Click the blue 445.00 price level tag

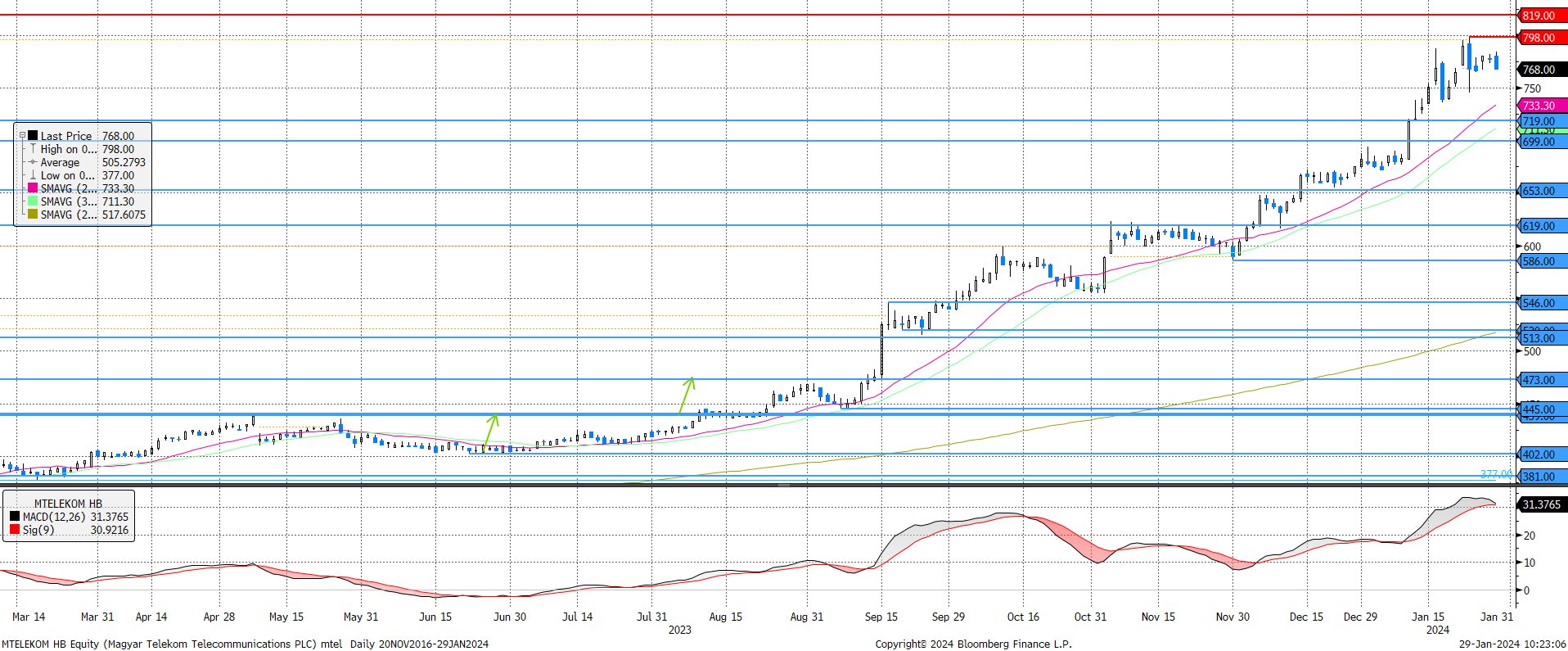pos(1542,409)
